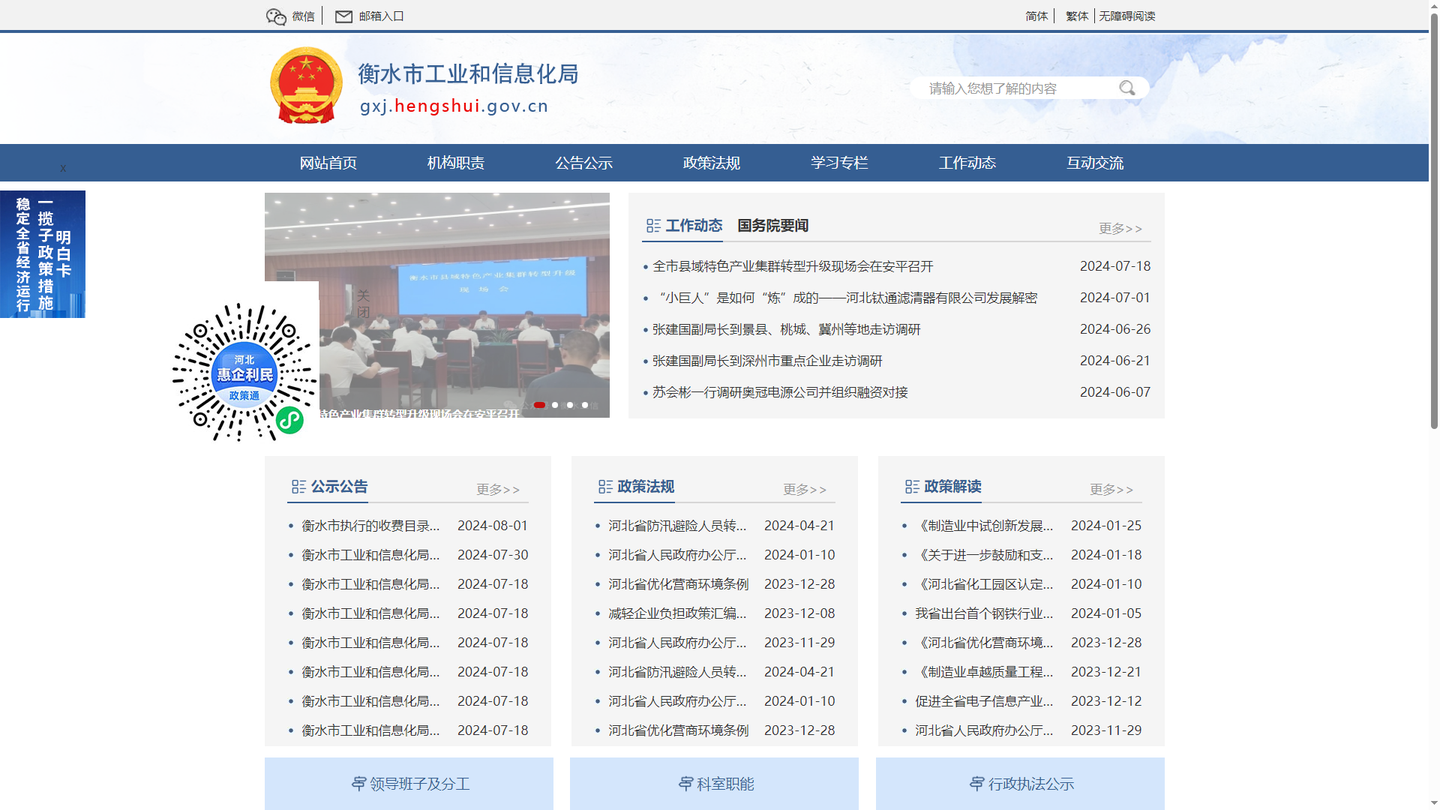Open the 行政执法公示 button

tap(1020, 784)
